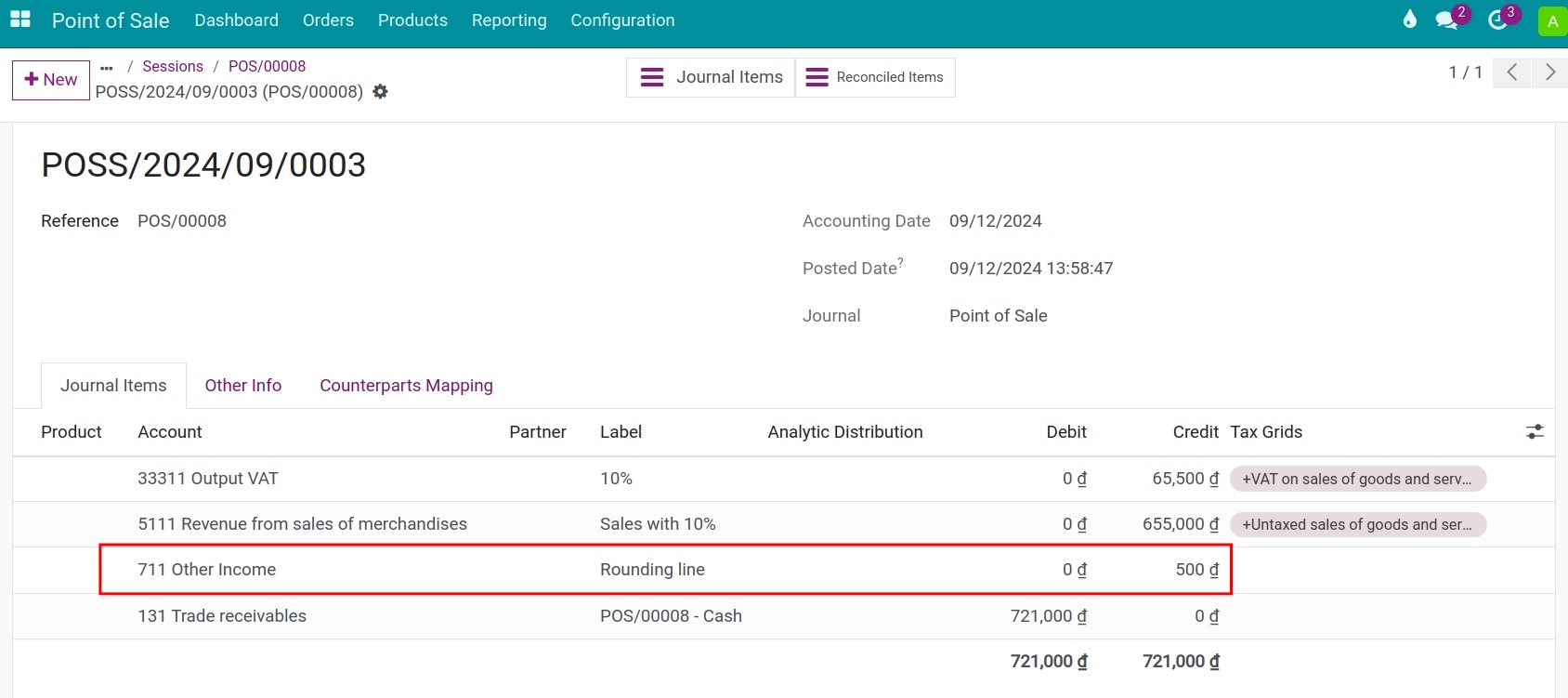Screen dimensions: 1568x698
Task: Click the 1 / 1 pager counter
Action: [1465, 72]
